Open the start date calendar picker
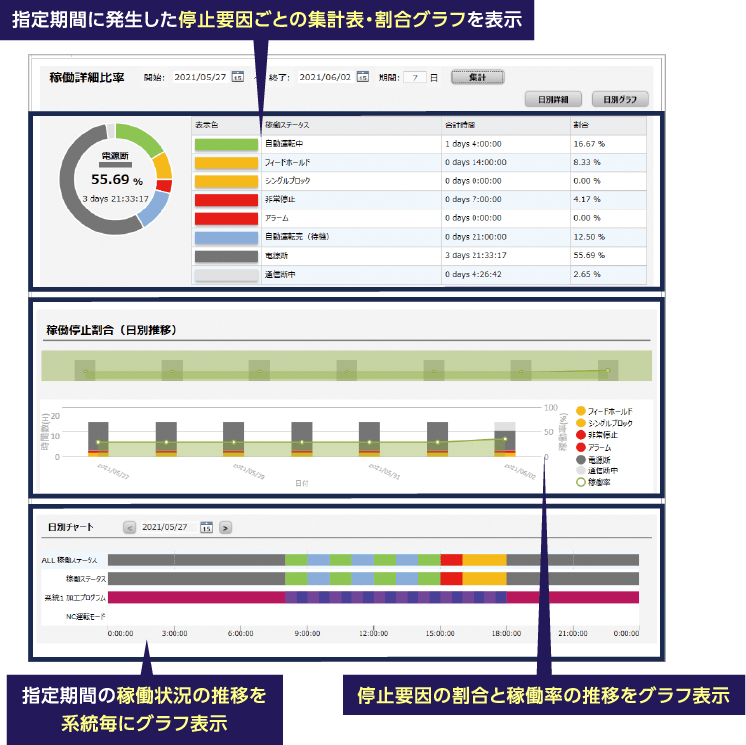The height and width of the screenshot is (745, 746). (238, 77)
